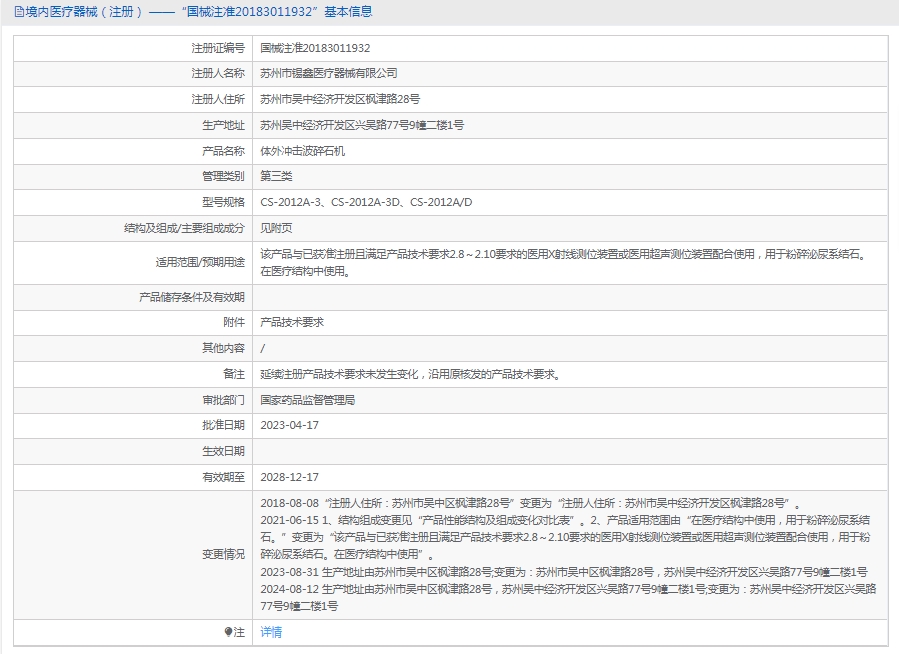Open the 详情 link in the 注 row
This screenshot has width=899, height=654.
click(271, 632)
